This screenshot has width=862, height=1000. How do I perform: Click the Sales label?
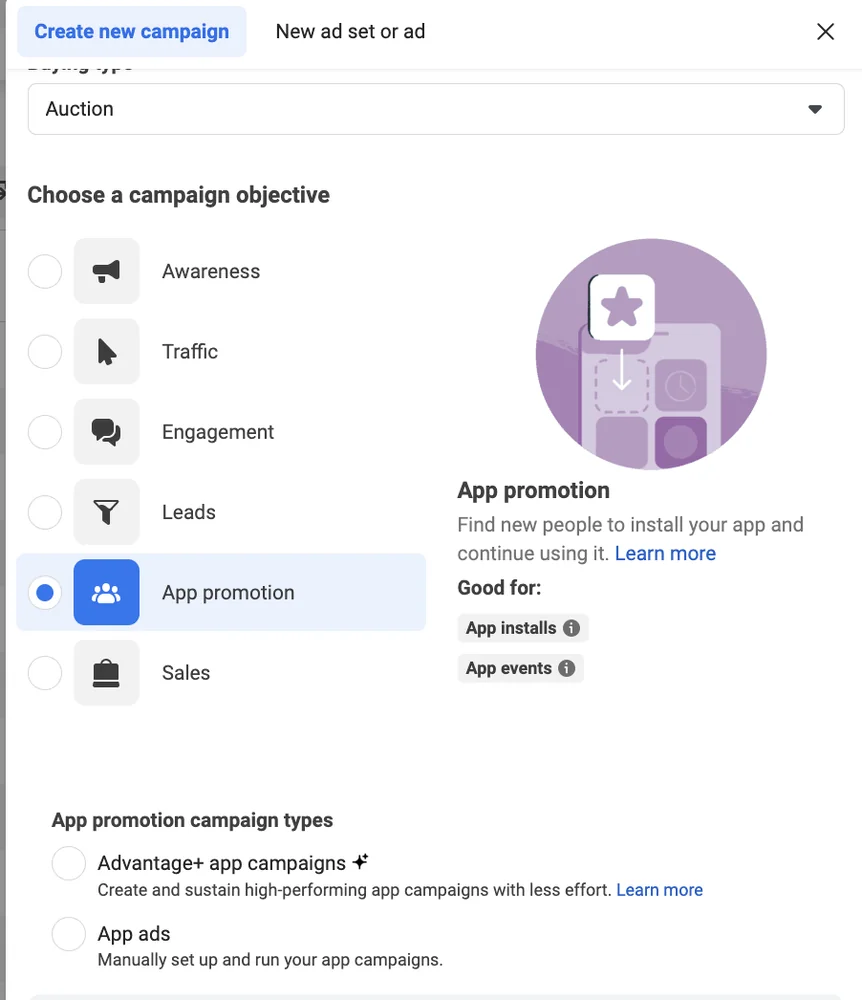click(x=186, y=673)
